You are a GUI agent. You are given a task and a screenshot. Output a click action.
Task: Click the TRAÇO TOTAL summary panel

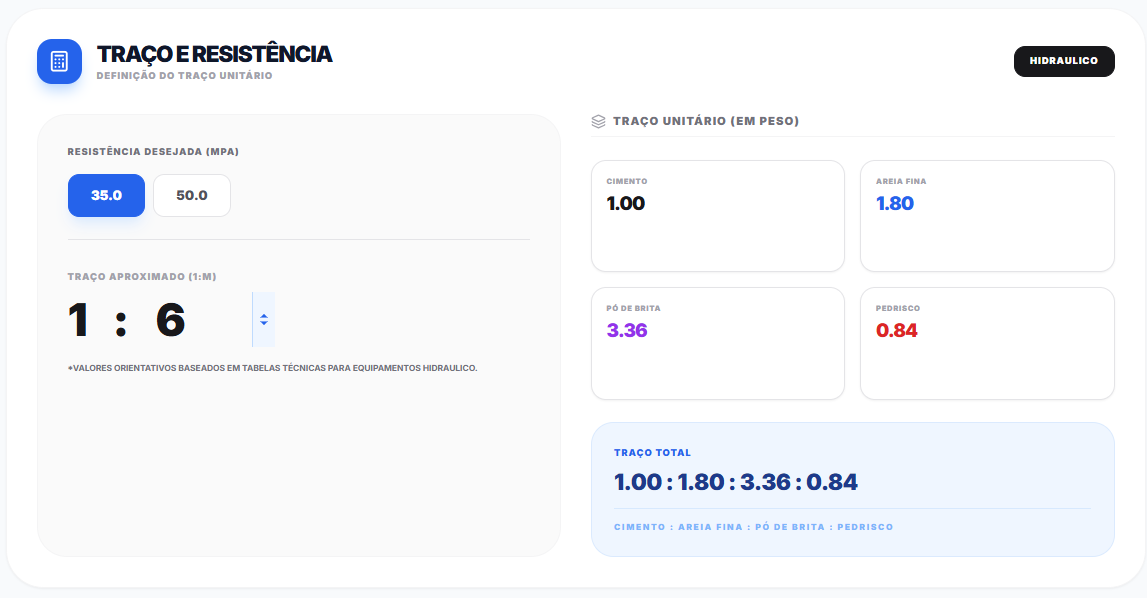pos(852,489)
